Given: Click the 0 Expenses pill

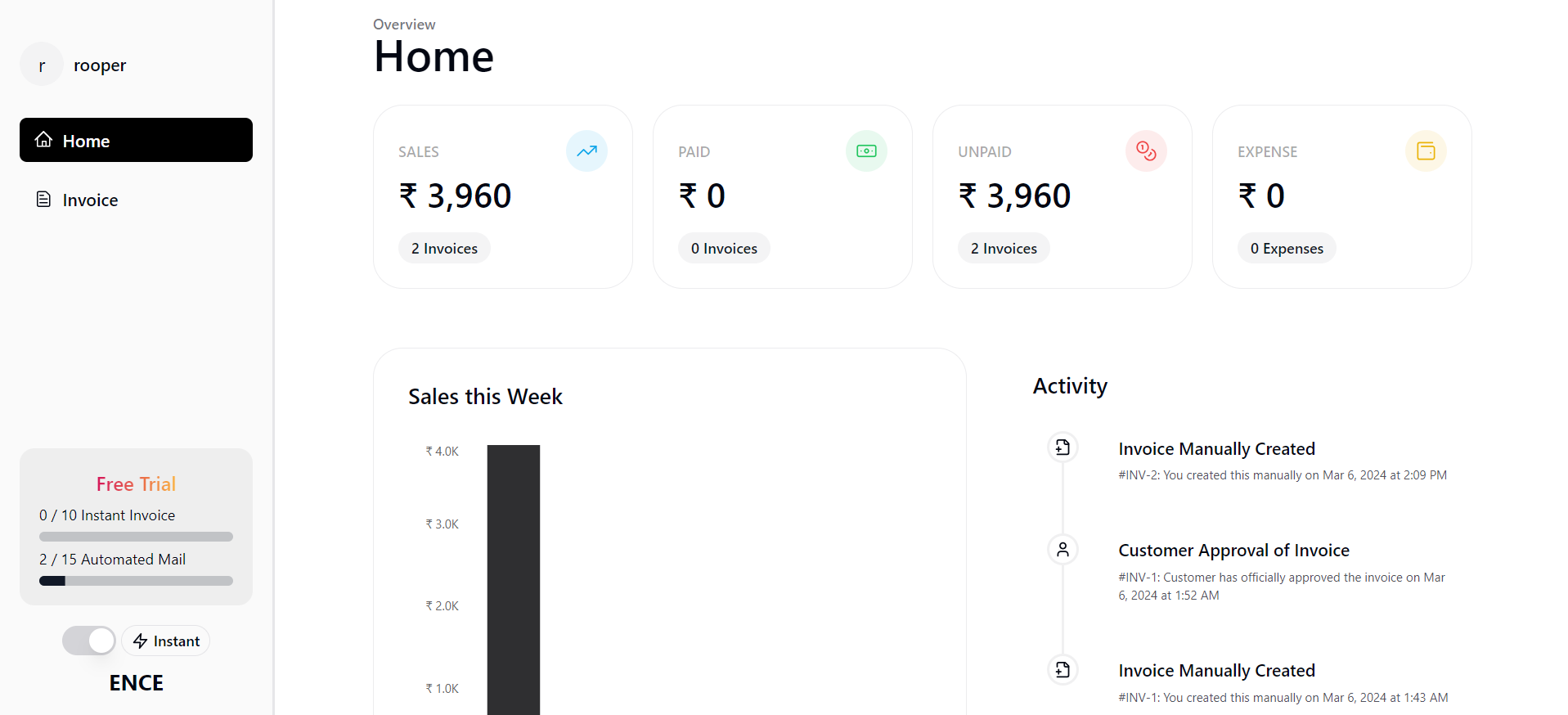Looking at the screenshot, I should [1287, 248].
